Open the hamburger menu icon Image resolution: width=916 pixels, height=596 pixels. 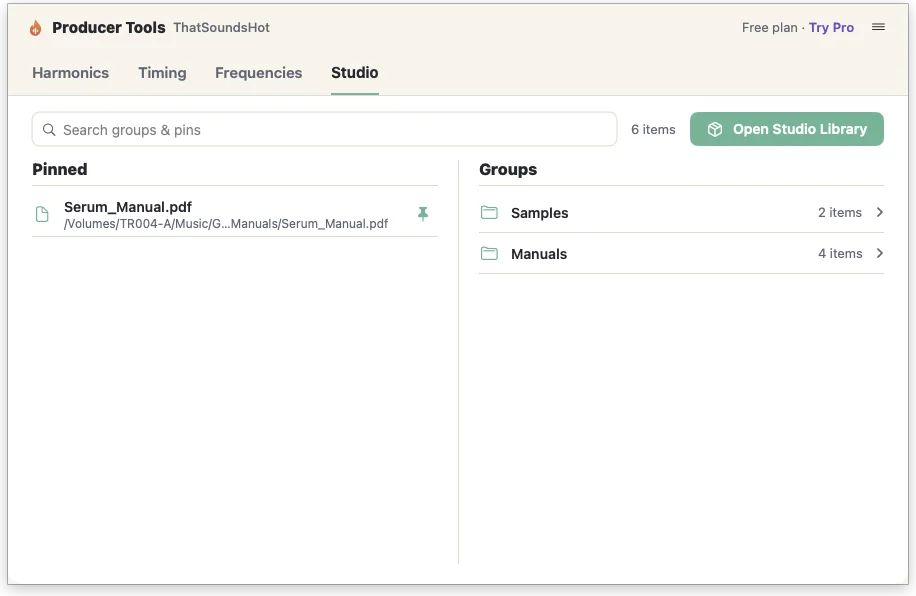pyautogui.click(x=878, y=27)
